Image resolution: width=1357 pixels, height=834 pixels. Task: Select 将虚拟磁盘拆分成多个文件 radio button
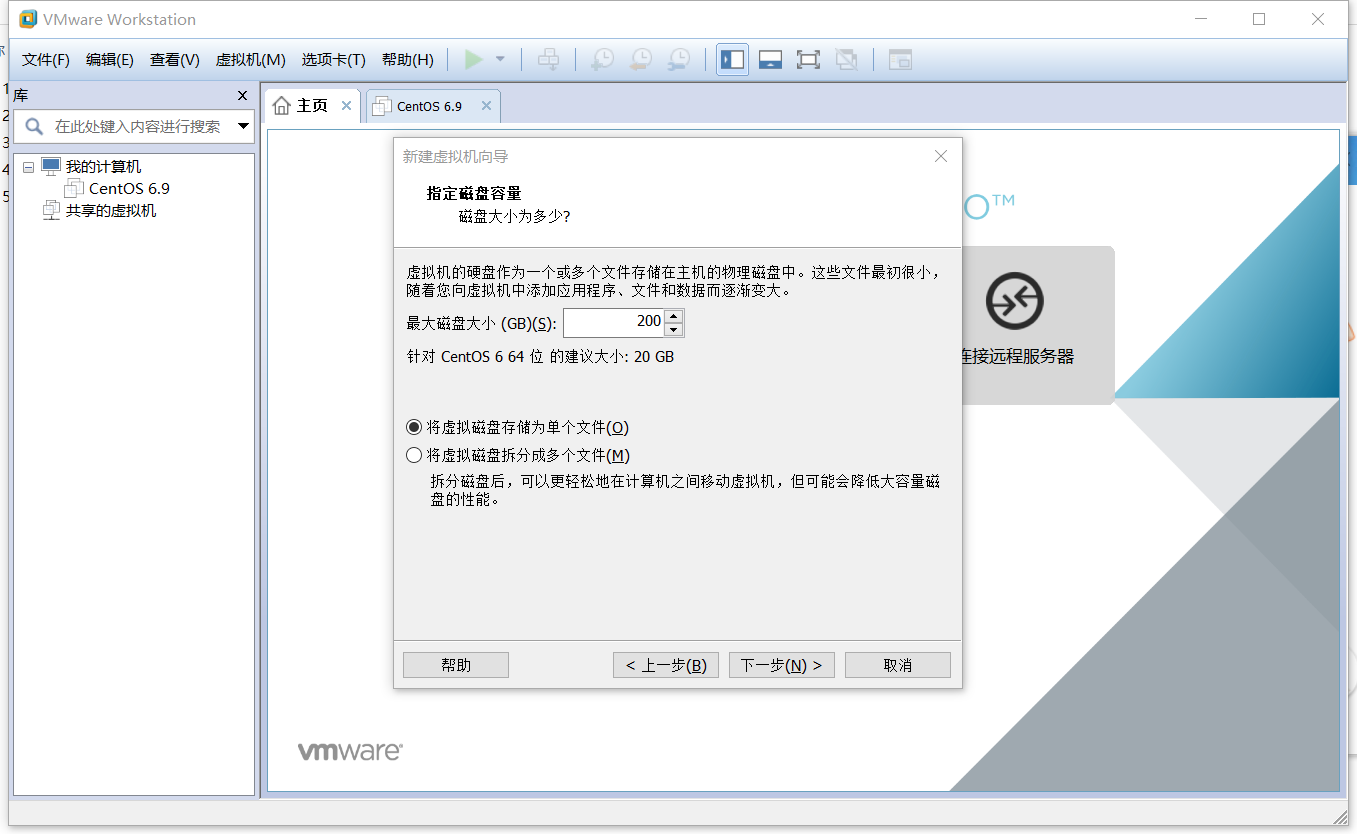coord(414,455)
